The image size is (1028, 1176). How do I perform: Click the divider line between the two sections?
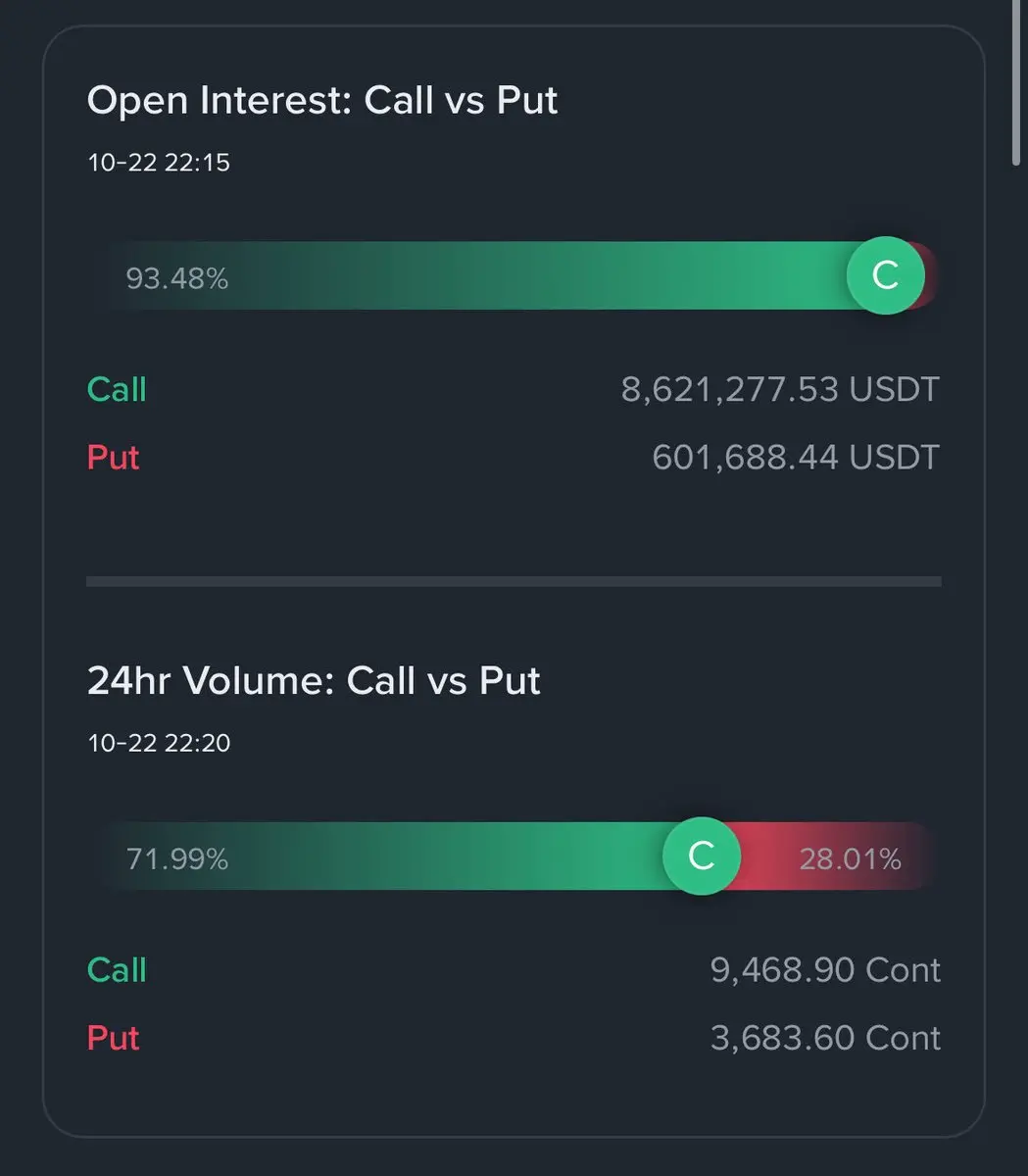pyautogui.click(x=514, y=581)
